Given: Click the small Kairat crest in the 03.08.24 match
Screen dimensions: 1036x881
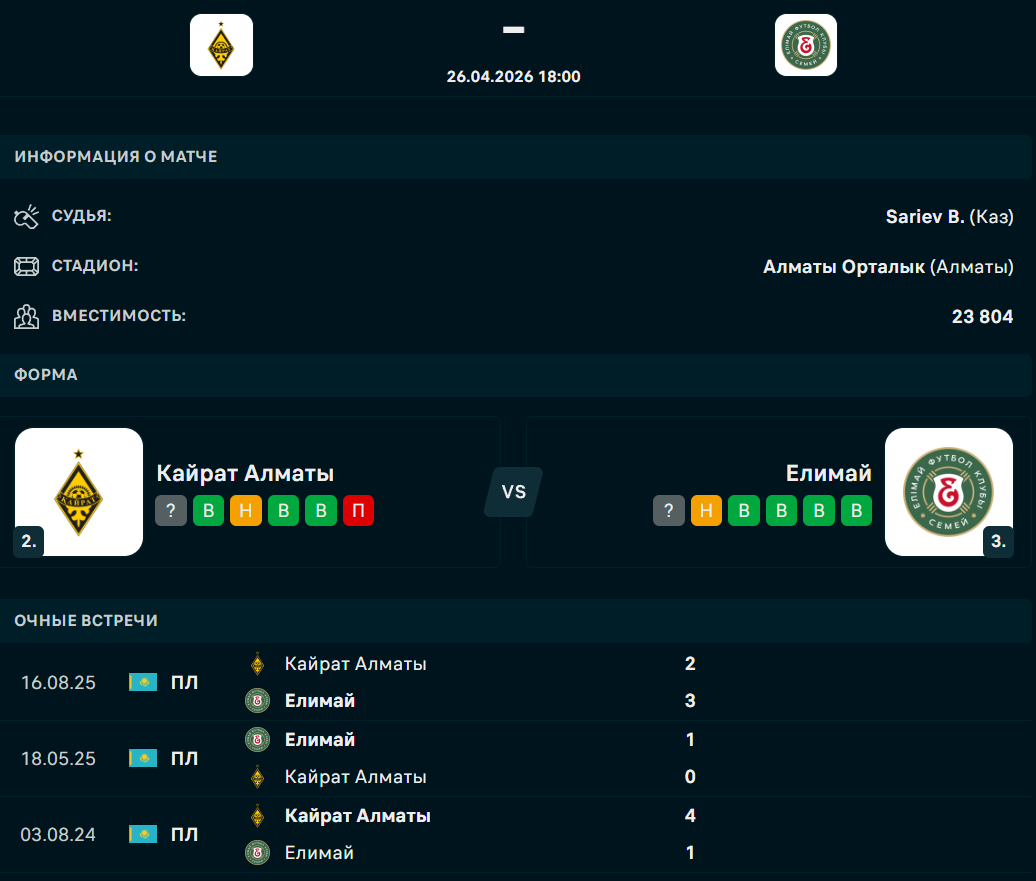Looking at the screenshot, I should pyautogui.click(x=258, y=816).
